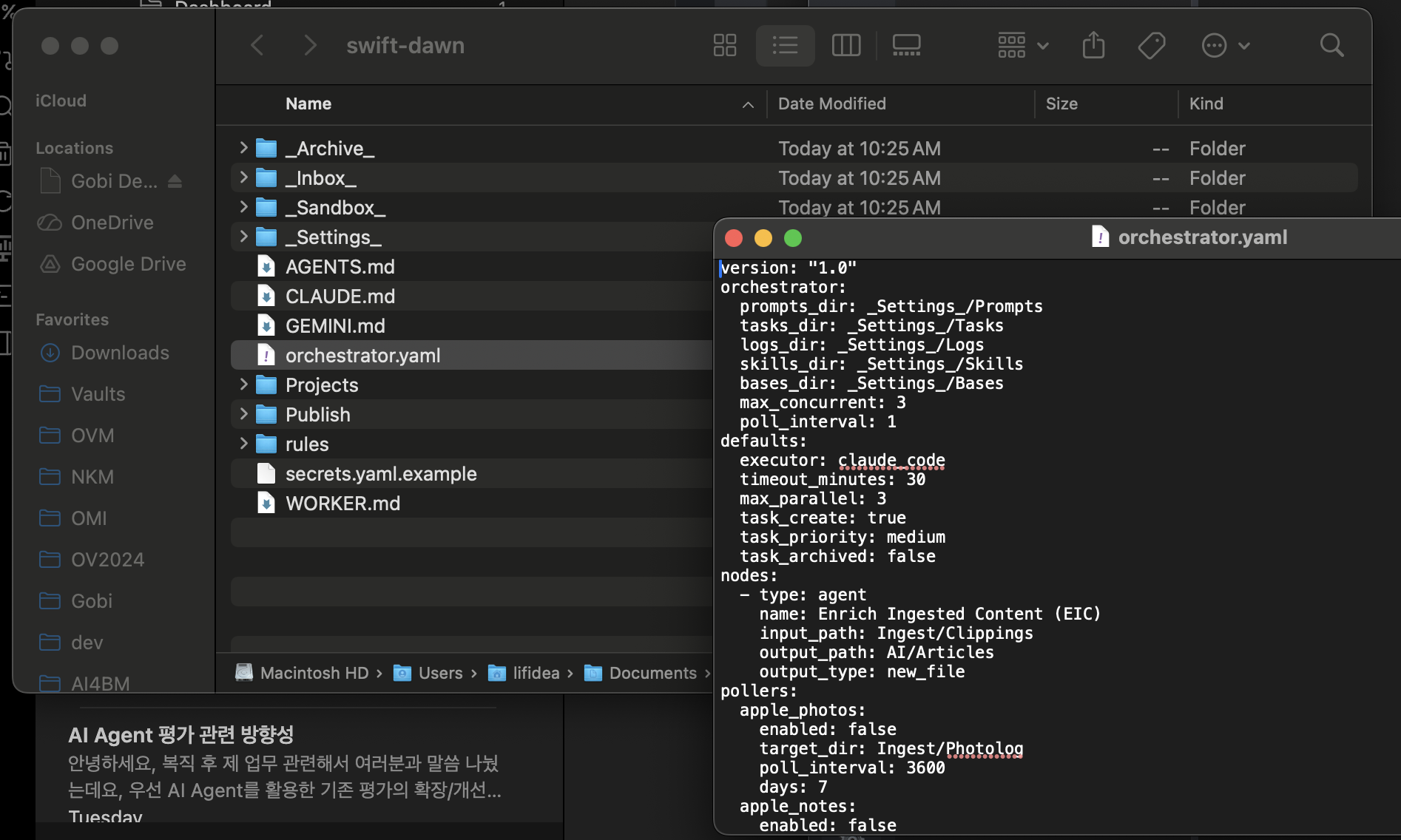Viewport: 1401px width, 840px height.
Task: Switch to gallery view
Action: 905,45
